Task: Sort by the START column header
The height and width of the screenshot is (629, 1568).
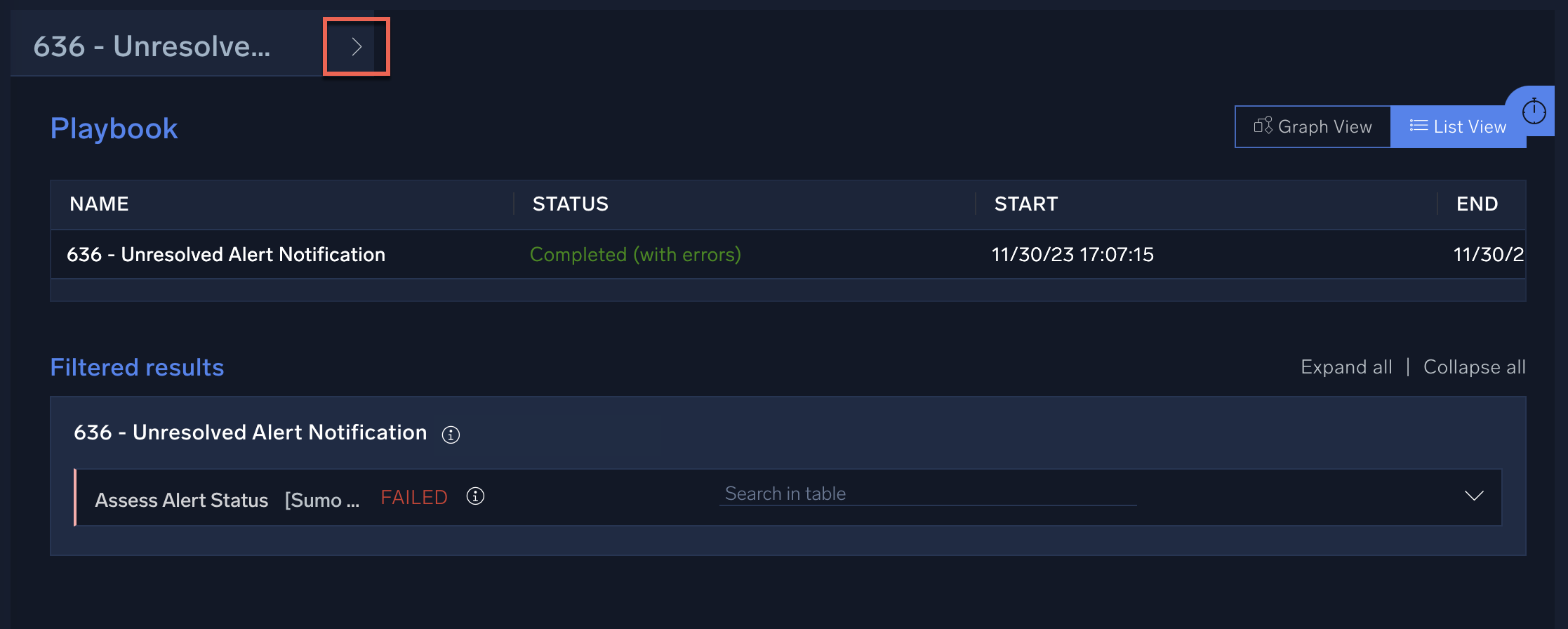Action: pyautogui.click(x=1025, y=204)
